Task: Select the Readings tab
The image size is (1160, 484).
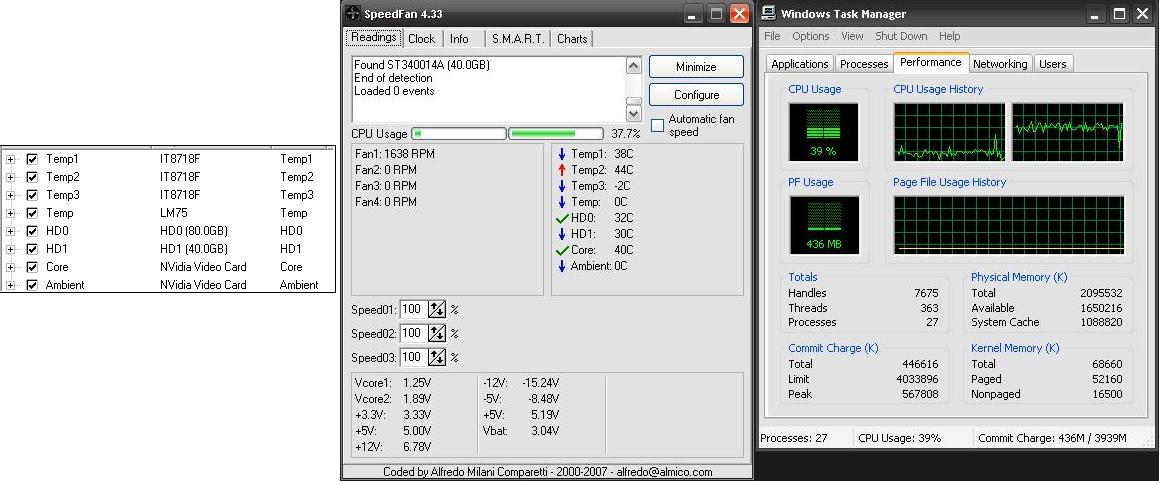Action: (374, 37)
